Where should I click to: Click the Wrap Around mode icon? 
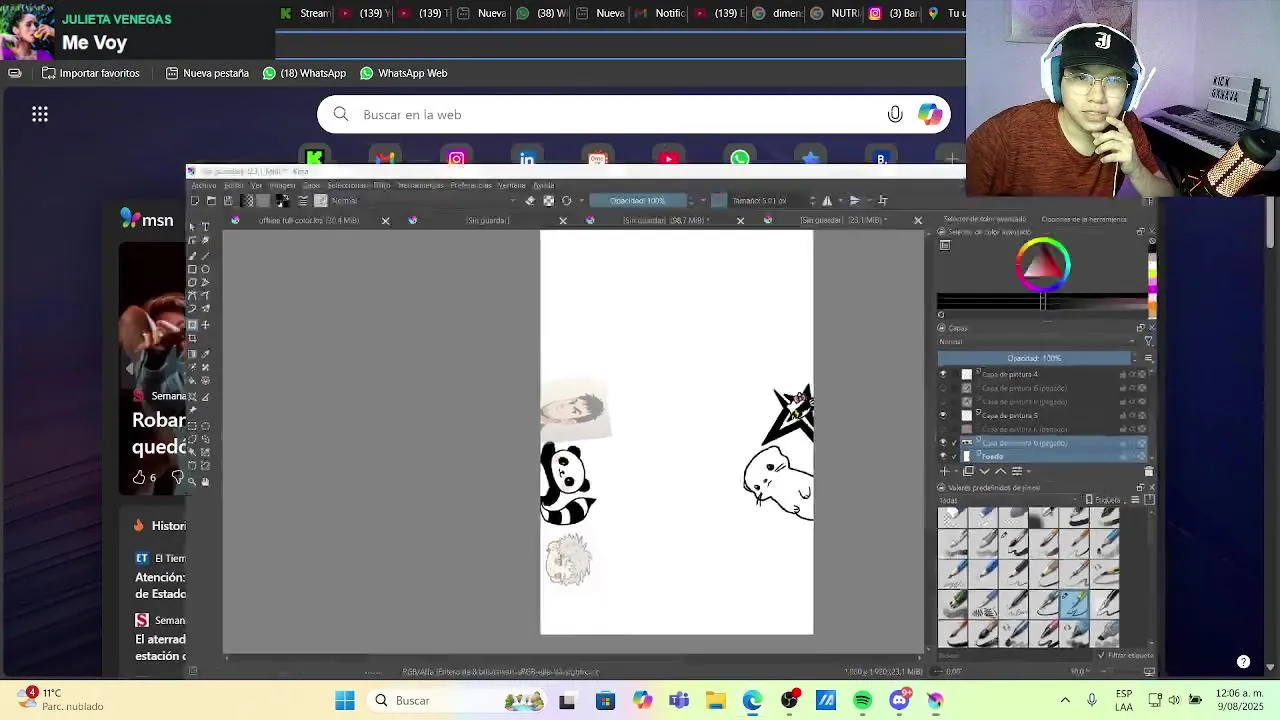tap(883, 200)
